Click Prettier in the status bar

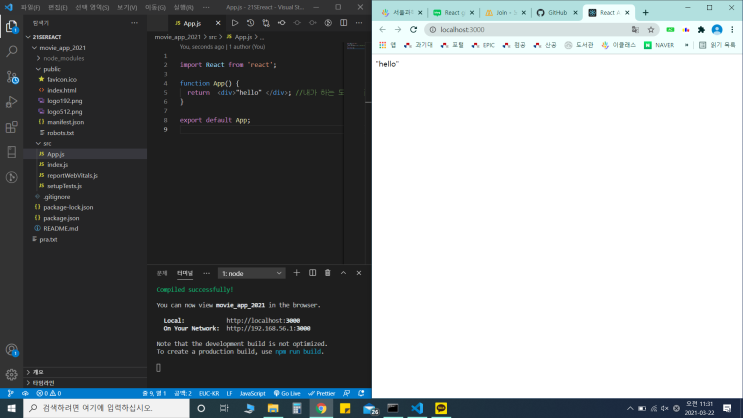[x=322, y=393]
